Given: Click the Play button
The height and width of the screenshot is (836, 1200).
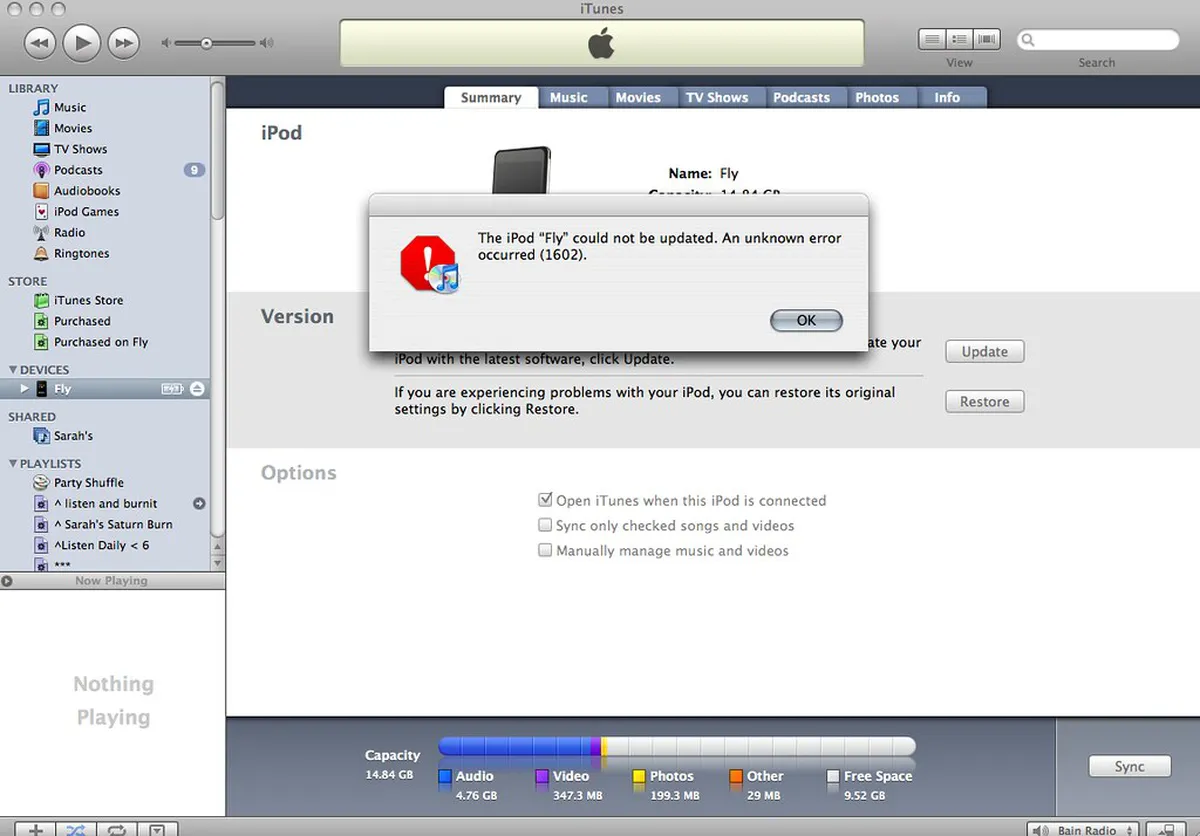Looking at the screenshot, I should pos(82,42).
